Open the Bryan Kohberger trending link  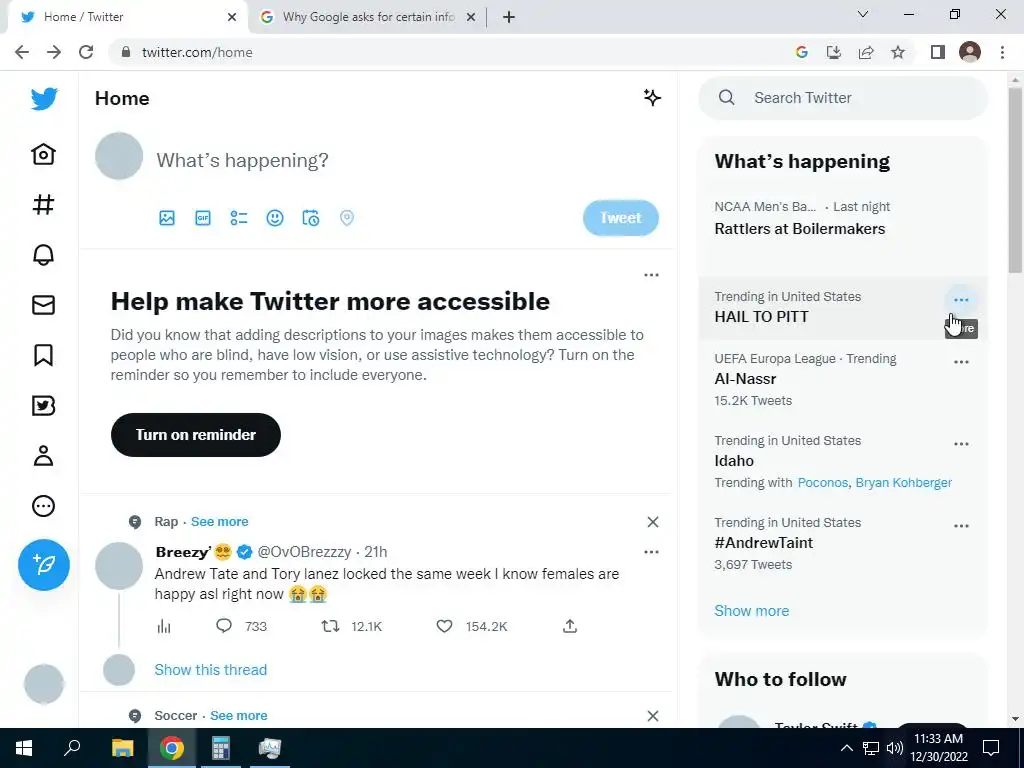tap(904, 483)
